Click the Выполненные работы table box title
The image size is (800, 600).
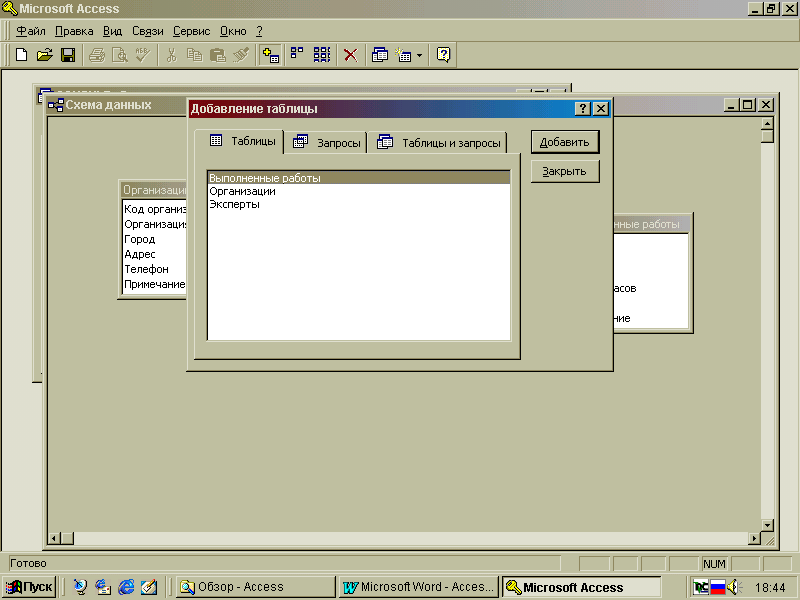[x=651, y=224]
